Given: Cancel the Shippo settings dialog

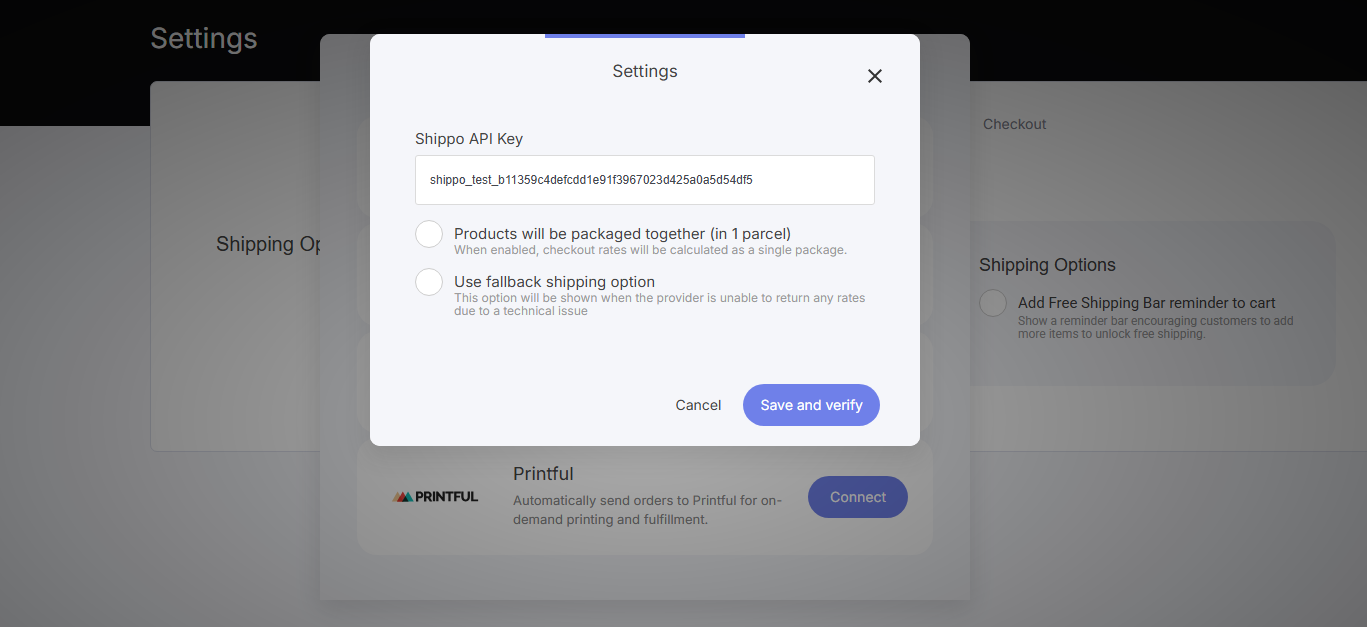Looking at the screenshot, I should point(698,405).
